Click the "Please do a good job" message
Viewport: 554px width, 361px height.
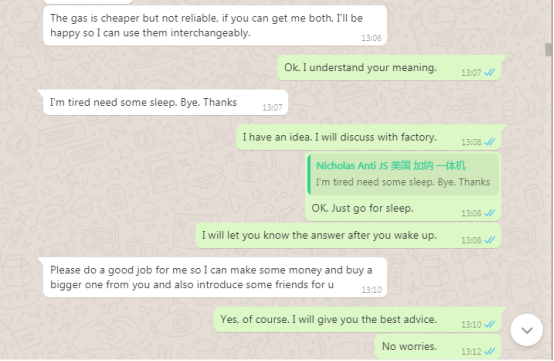pos(215,278)
